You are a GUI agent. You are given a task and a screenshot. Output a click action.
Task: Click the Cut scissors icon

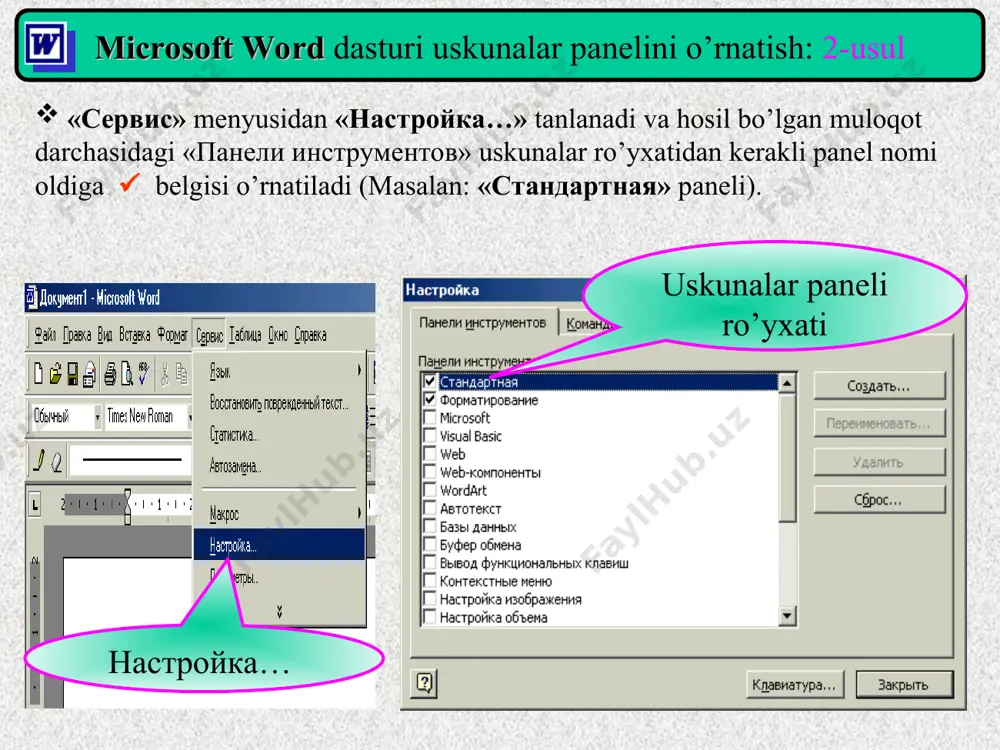165,374
